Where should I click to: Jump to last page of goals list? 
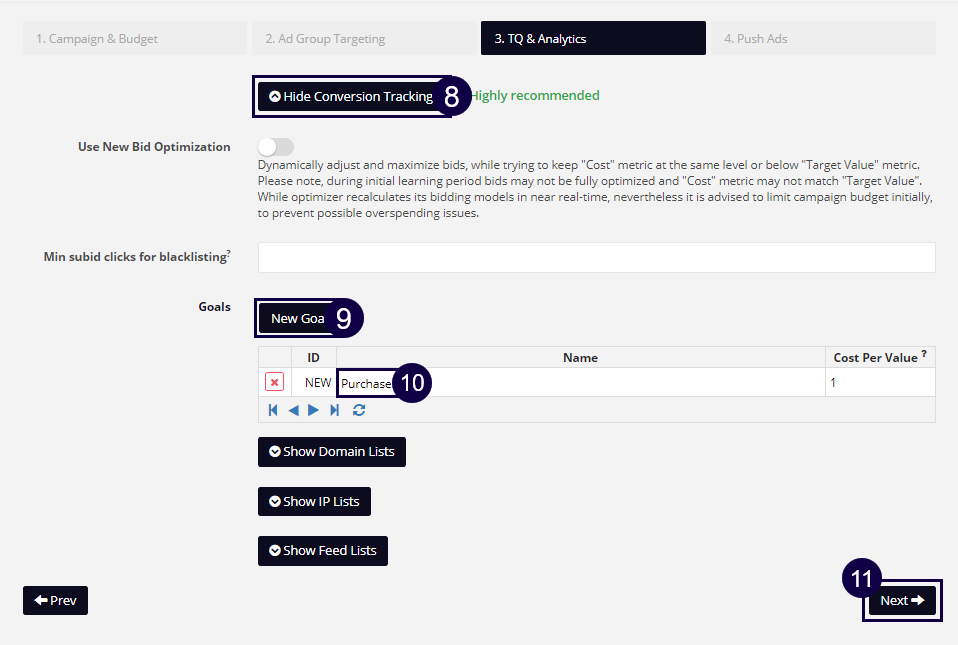pos(334,409)
